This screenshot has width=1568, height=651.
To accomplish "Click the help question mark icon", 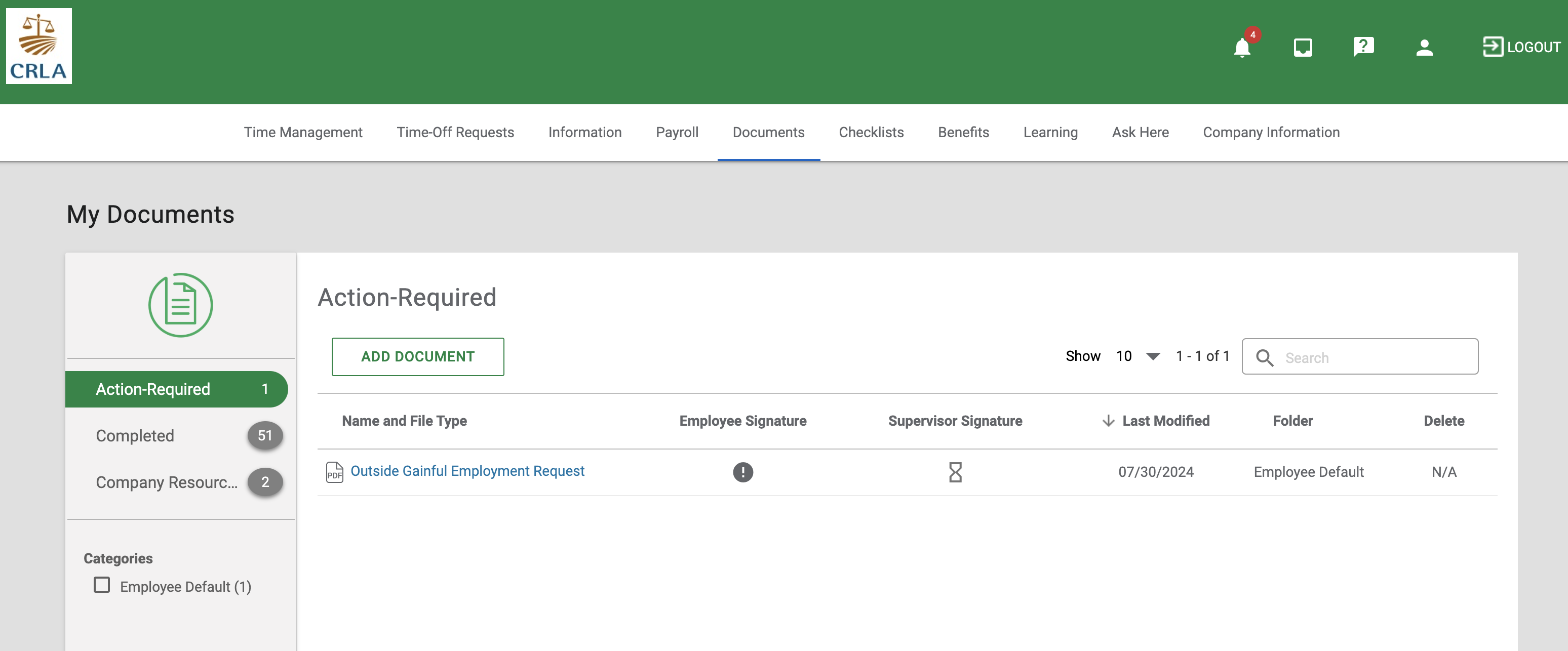I will point(1363,46).
